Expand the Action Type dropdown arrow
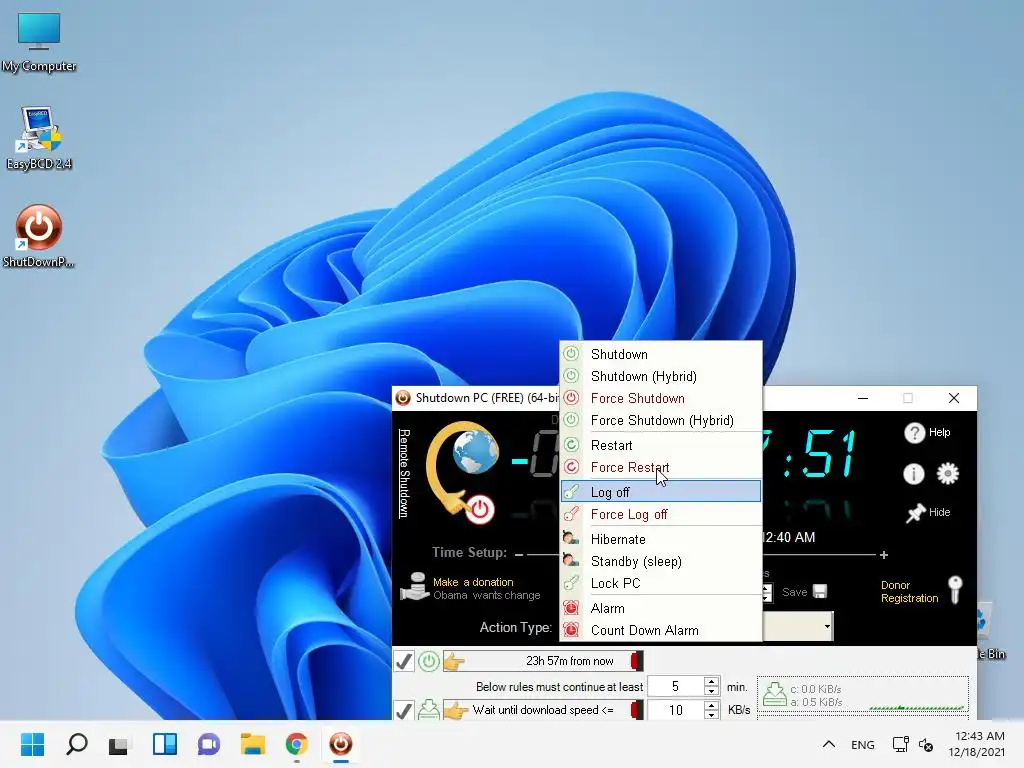 pos(827,627)
